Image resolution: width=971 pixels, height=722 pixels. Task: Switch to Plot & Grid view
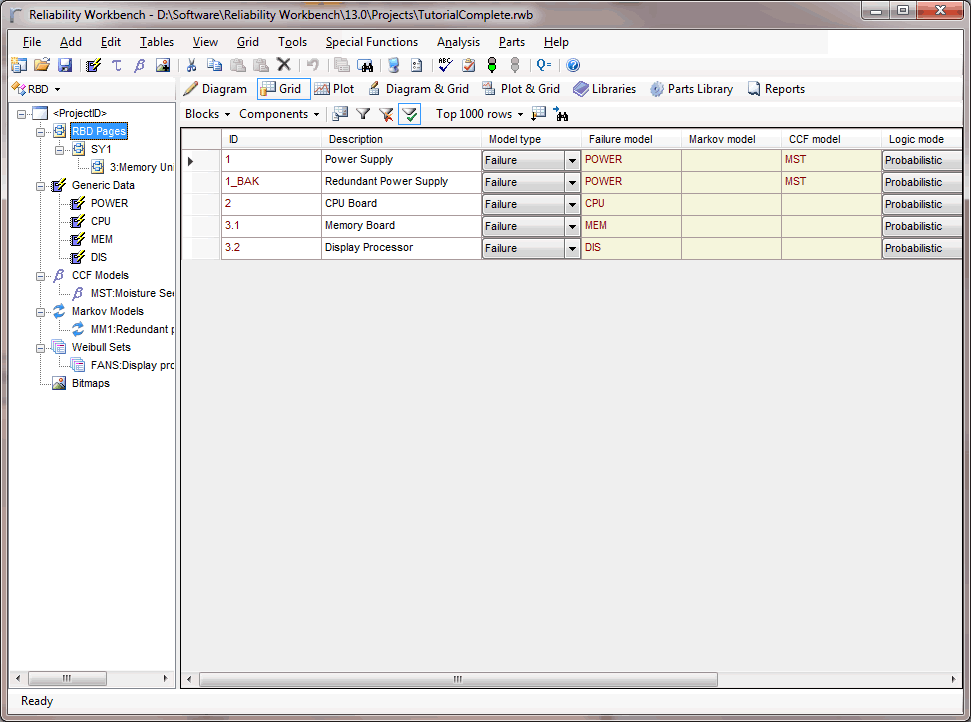521,89
